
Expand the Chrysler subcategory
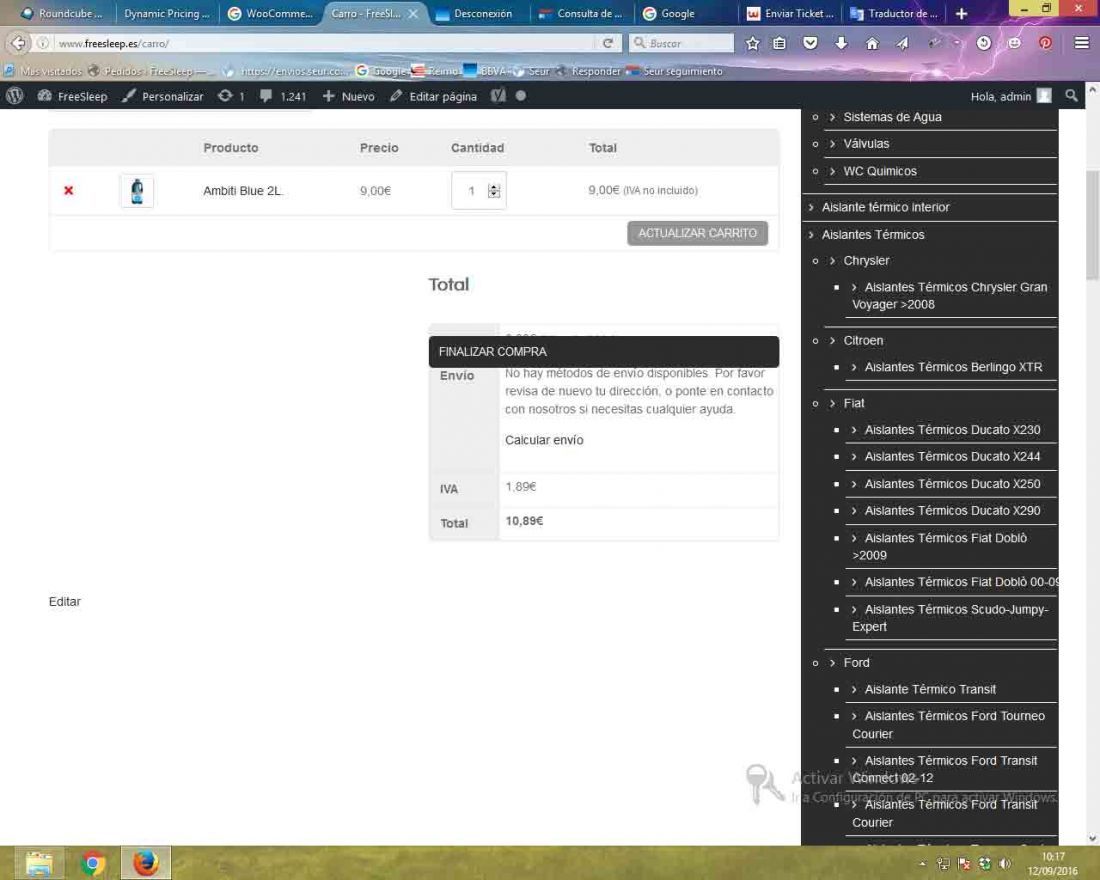(866, 260)
